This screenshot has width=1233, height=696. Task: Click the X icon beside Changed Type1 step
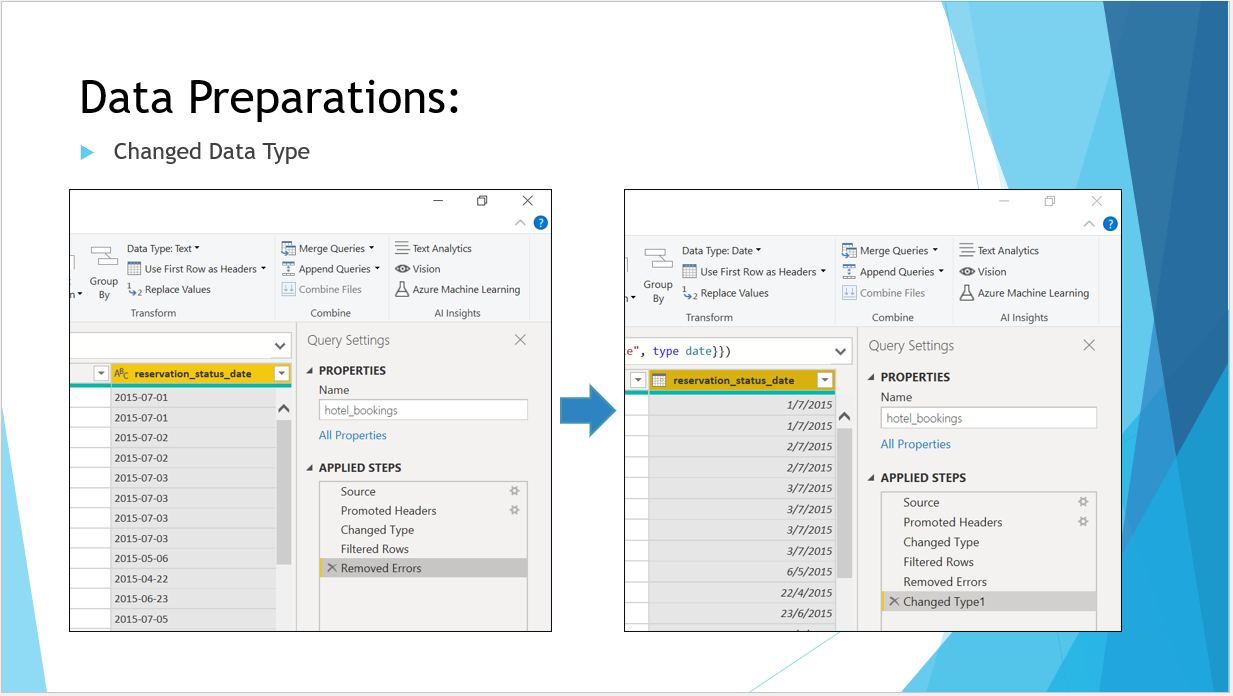click(x=893, y=602)
